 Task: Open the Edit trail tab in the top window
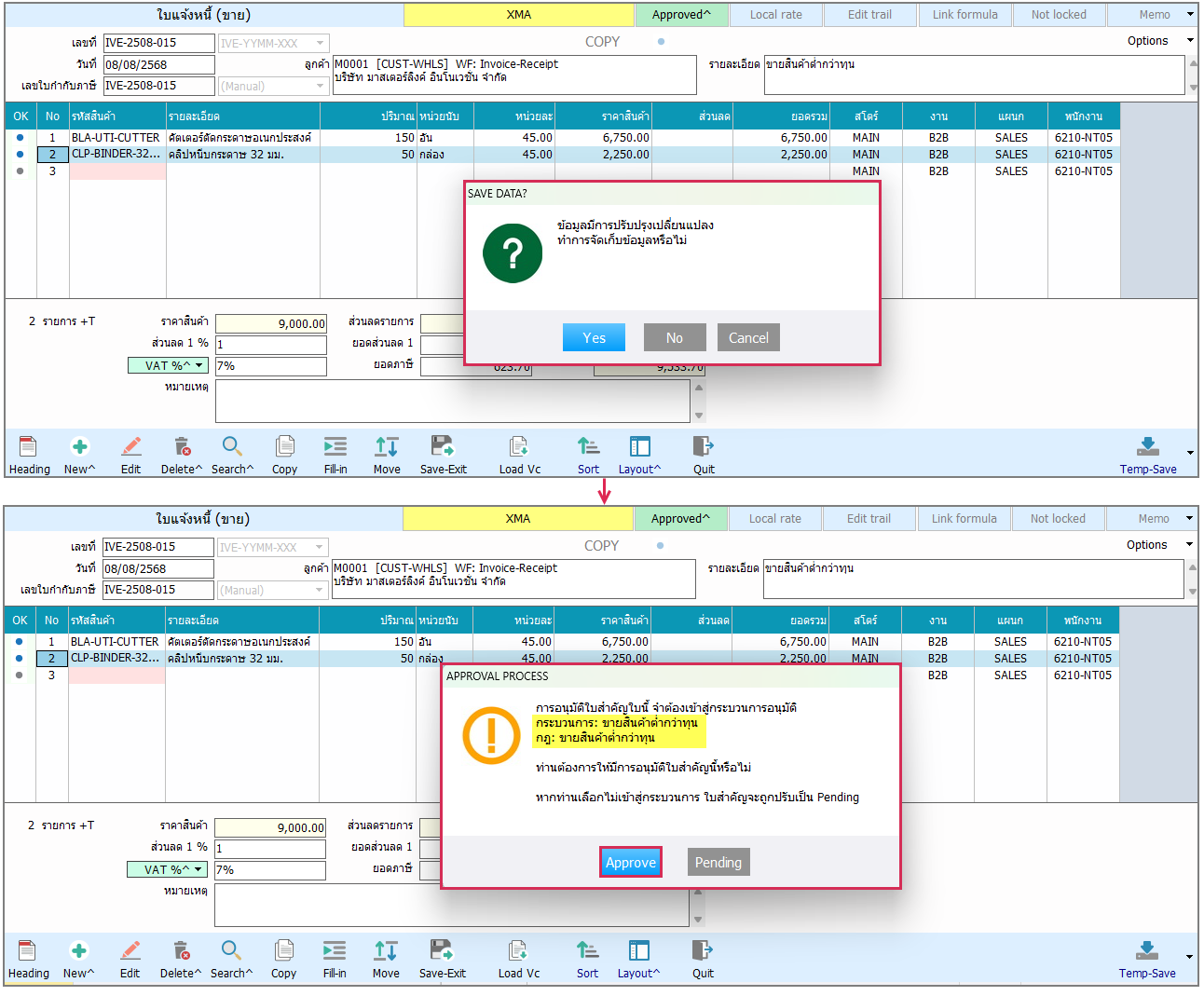point(869,15)
